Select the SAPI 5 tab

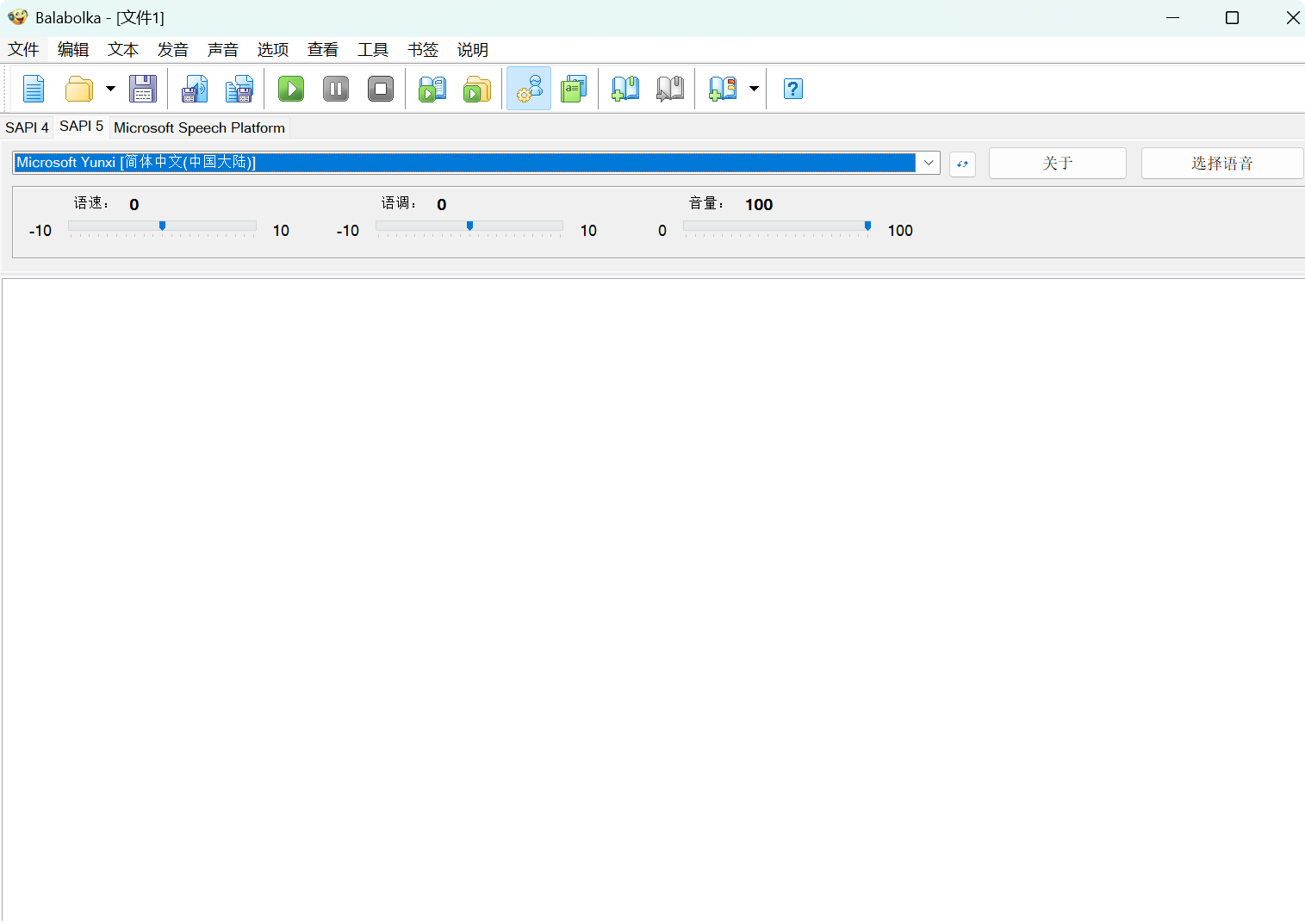click(81, 127)
